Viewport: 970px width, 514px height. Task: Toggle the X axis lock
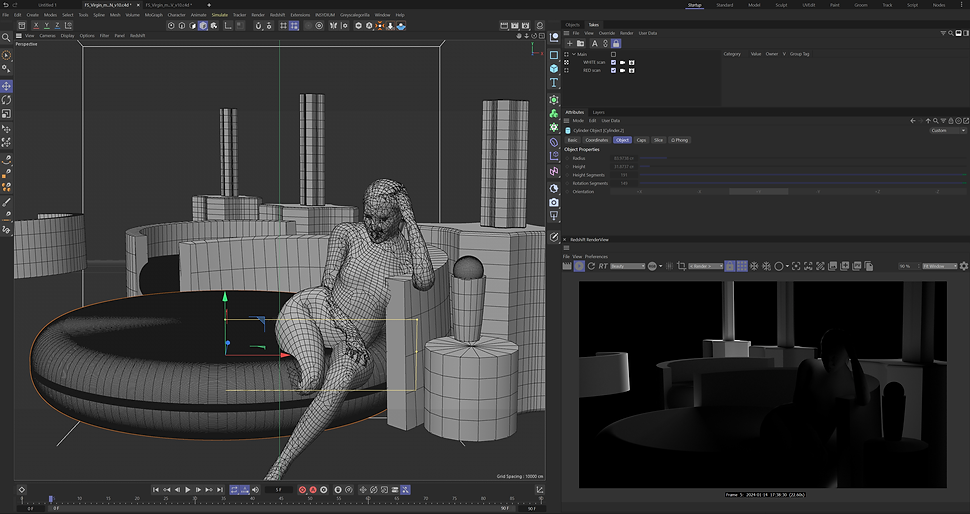pyautogui.click(x=36, y=26)
